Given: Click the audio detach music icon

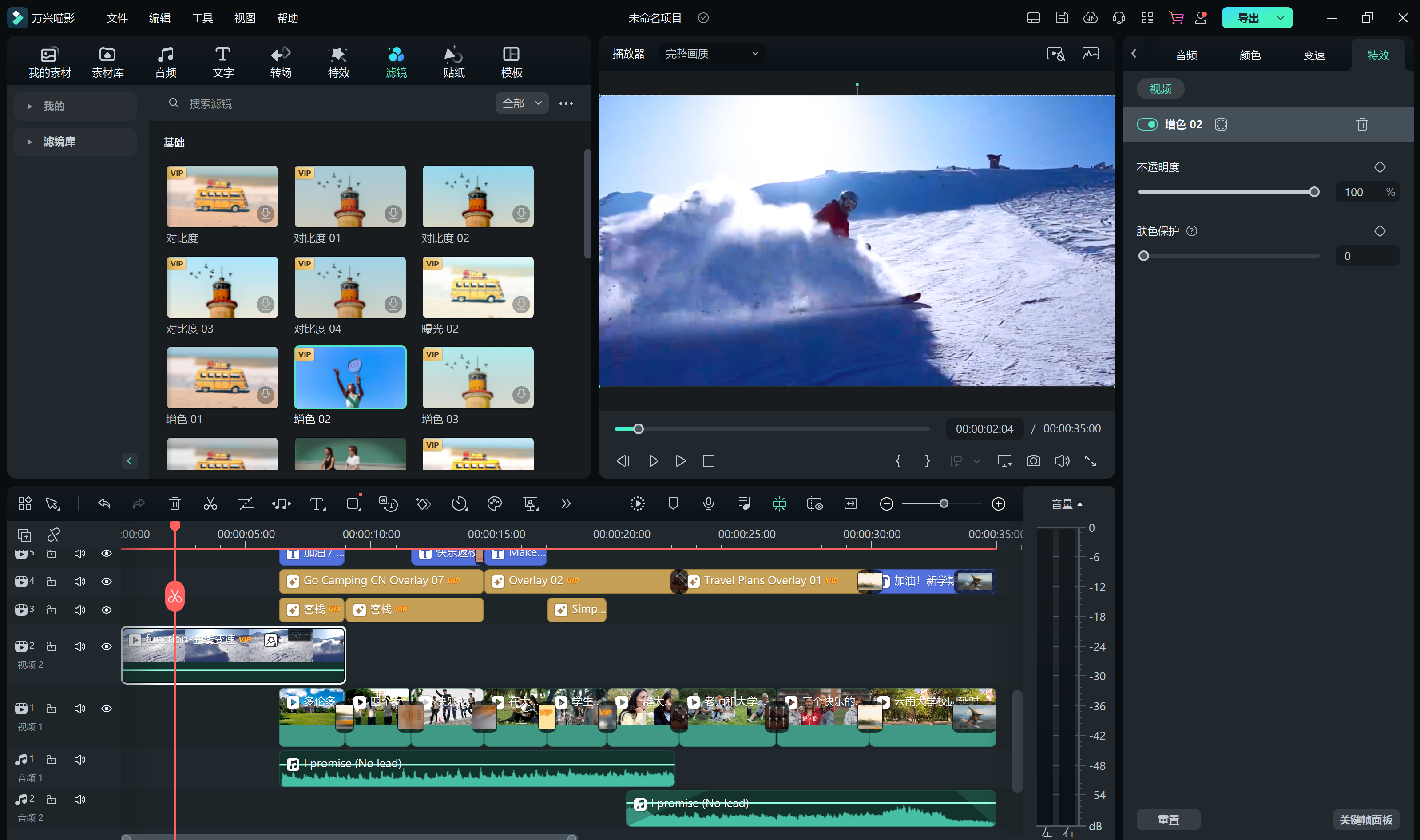Looking at the screenshot, I should pyautogui.click(x=281, y=503).
